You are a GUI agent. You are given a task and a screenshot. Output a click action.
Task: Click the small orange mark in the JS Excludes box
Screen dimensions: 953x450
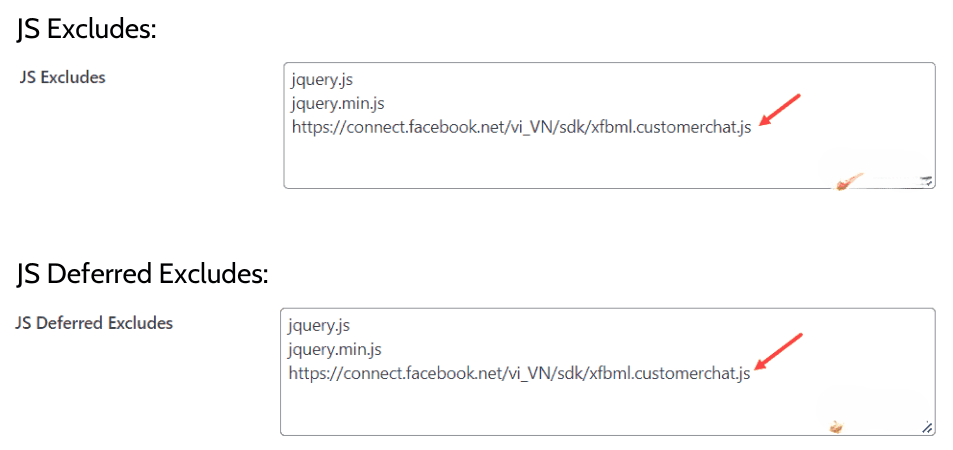coord(848,183)
